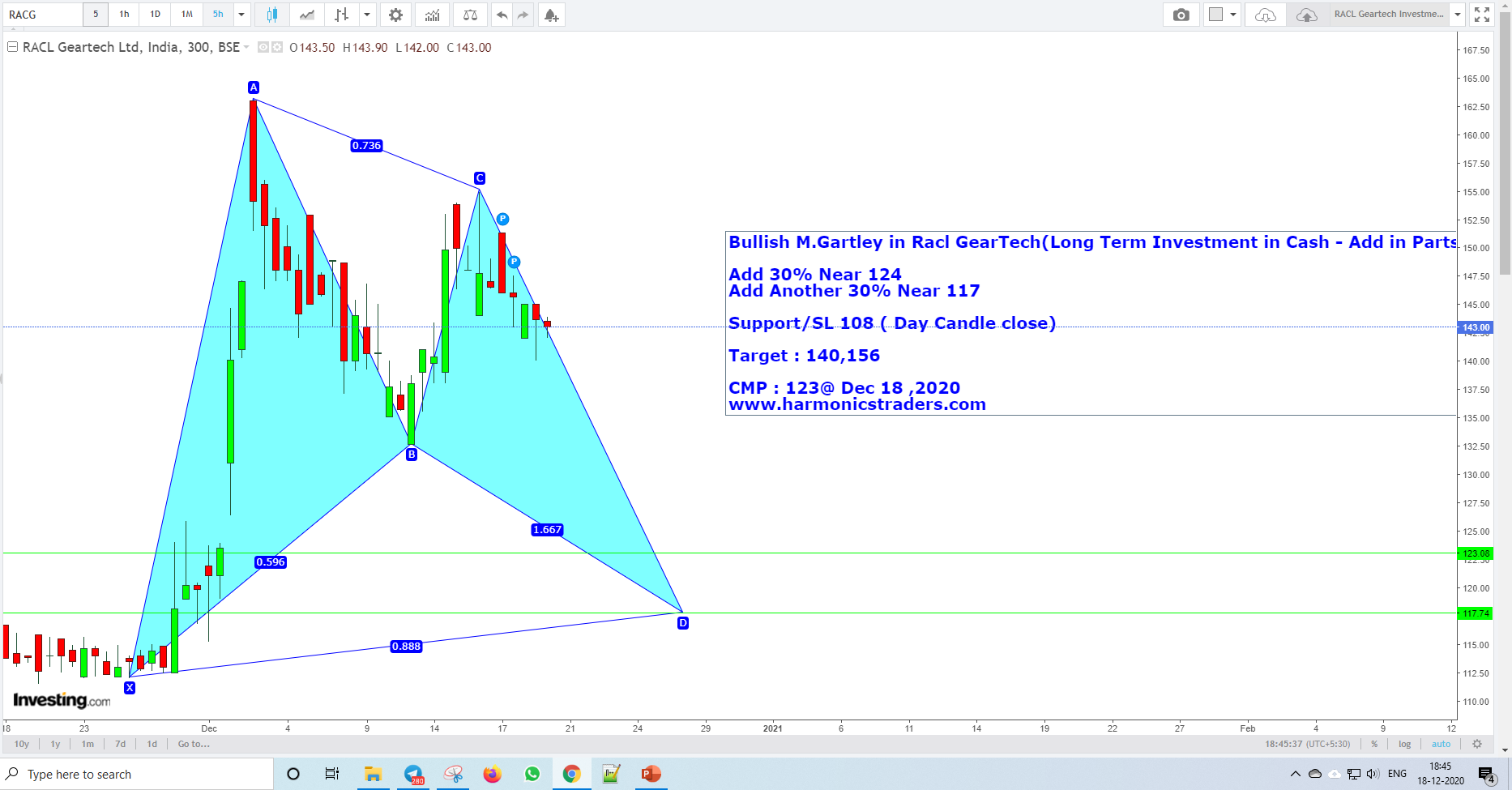Open layout selector square dropdown
The width and height of the screenshot is (1512, 790).
[1222, 15]
